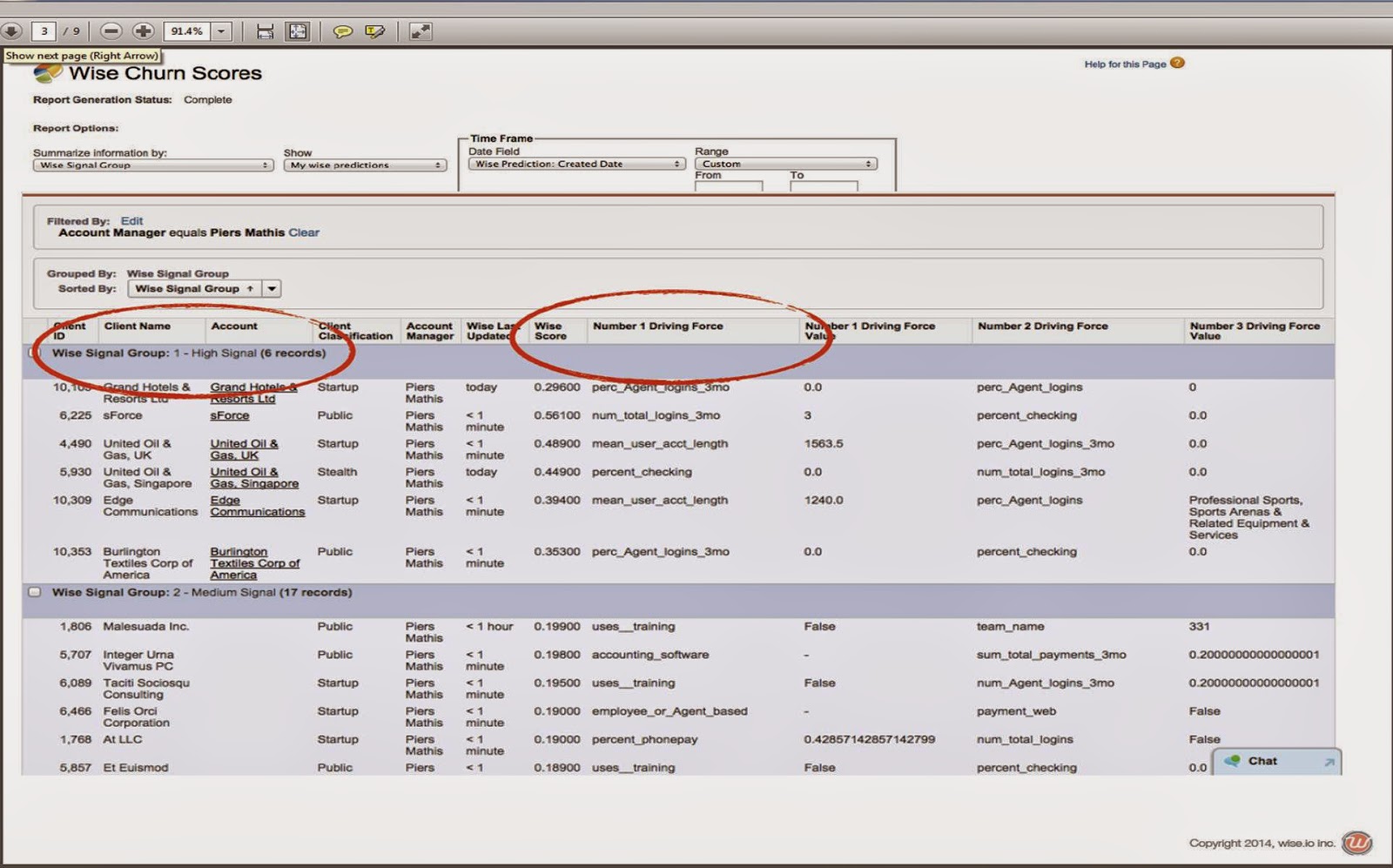The height and width of the screenshot is (868, 1393).
Task: Click the employee_or_Agent_based driving force cell
Action: click(670, 710)
